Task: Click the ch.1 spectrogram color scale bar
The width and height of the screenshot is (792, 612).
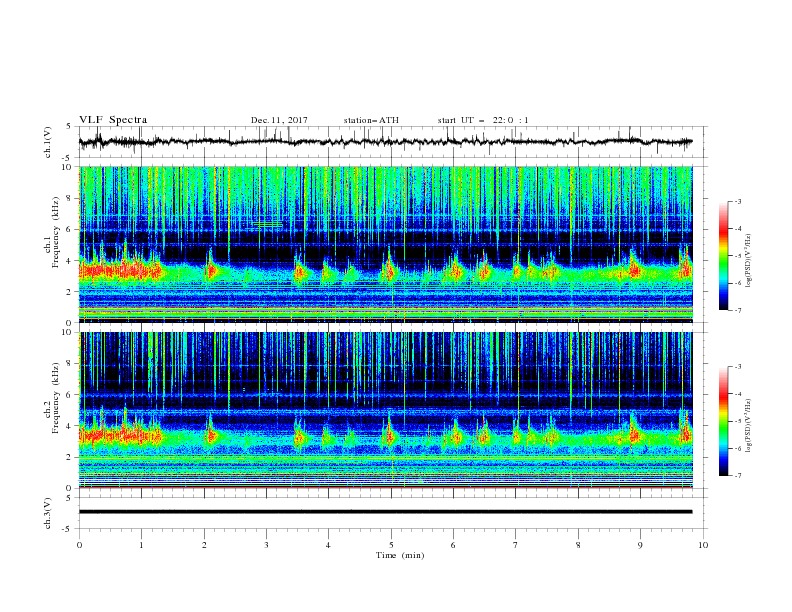Action: [723, 256]
